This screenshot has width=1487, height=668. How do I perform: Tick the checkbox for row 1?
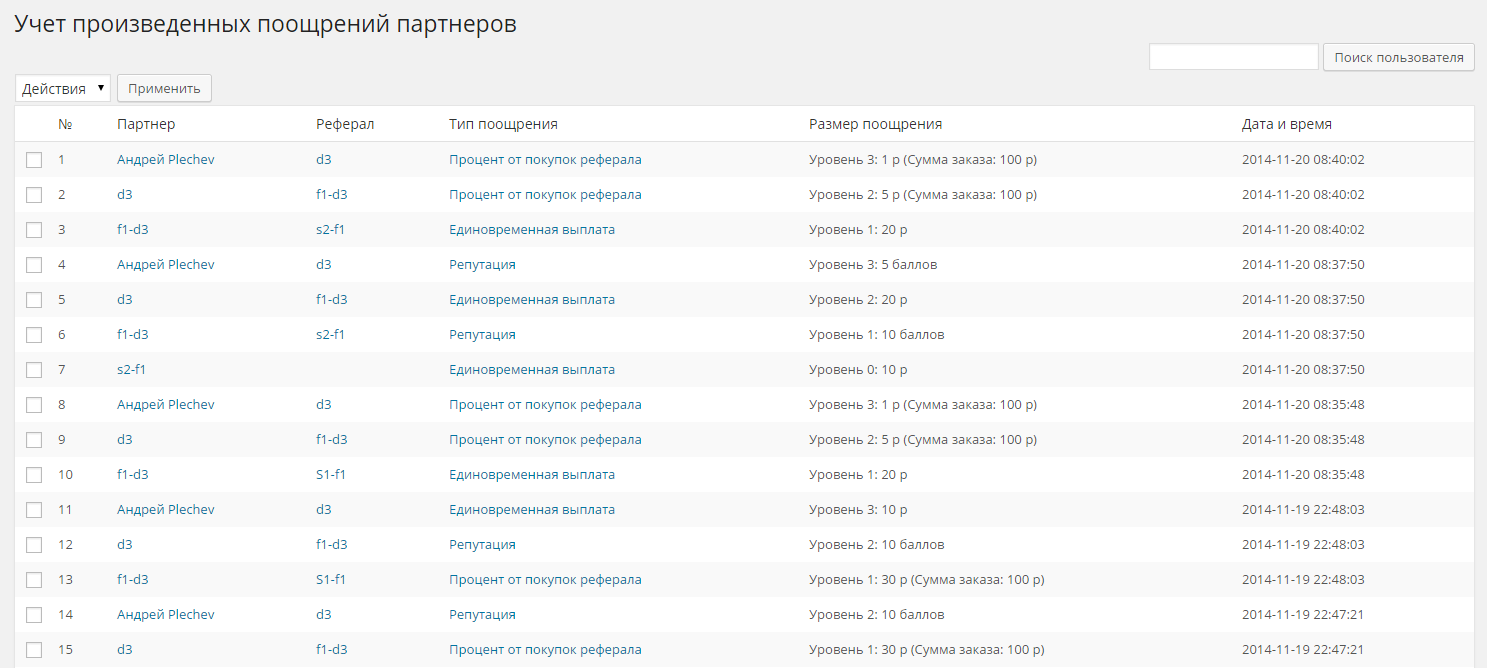(x=34, y=160)
